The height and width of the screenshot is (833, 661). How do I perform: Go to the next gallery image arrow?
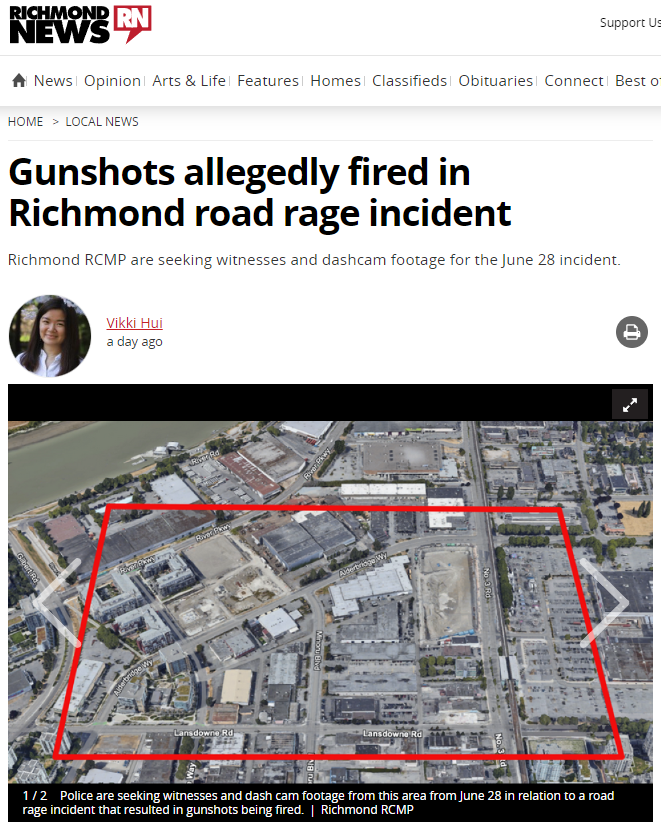(x=604, y=602)
